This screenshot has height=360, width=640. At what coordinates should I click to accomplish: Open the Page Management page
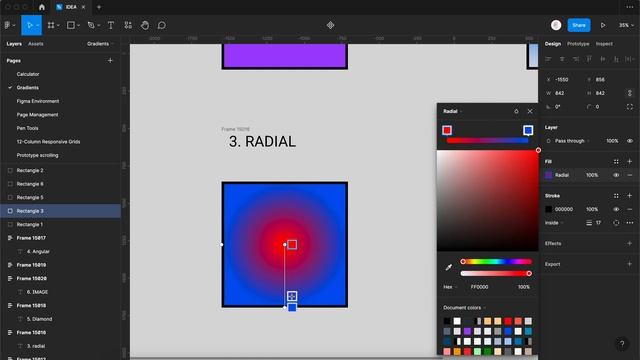[x=37, y=115]
